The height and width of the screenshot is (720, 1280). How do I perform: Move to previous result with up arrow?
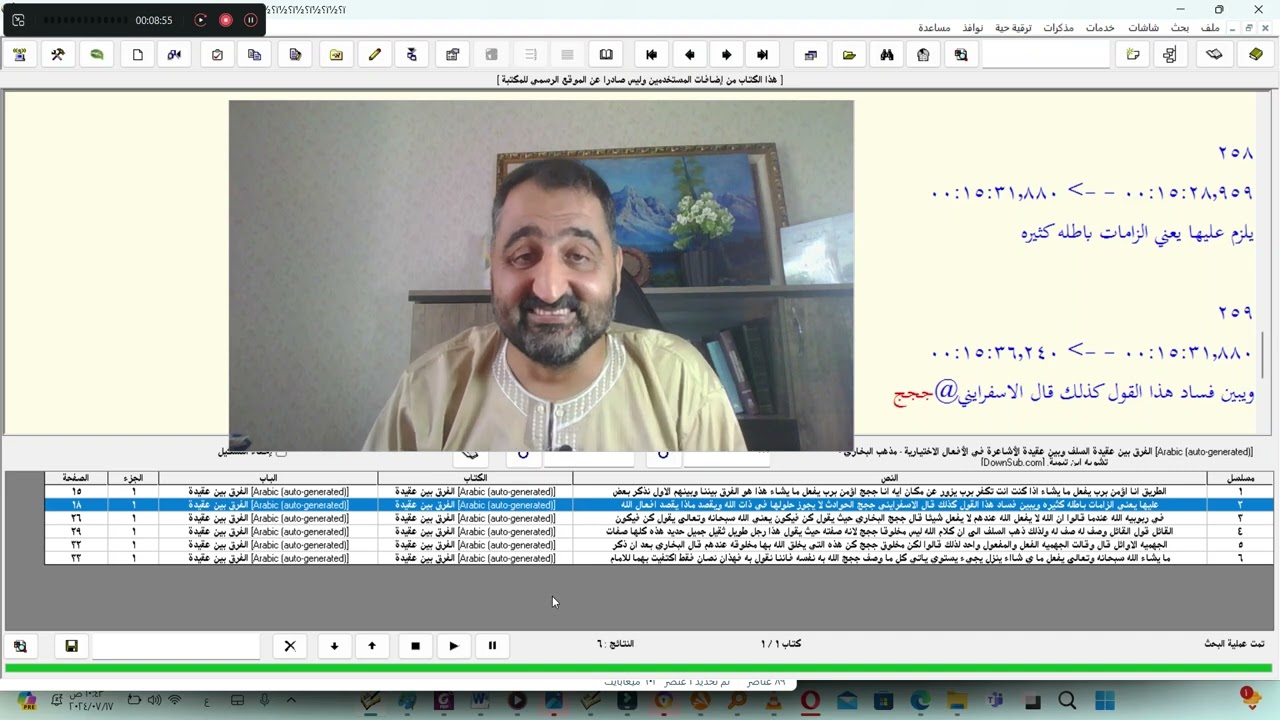[372, 646]
